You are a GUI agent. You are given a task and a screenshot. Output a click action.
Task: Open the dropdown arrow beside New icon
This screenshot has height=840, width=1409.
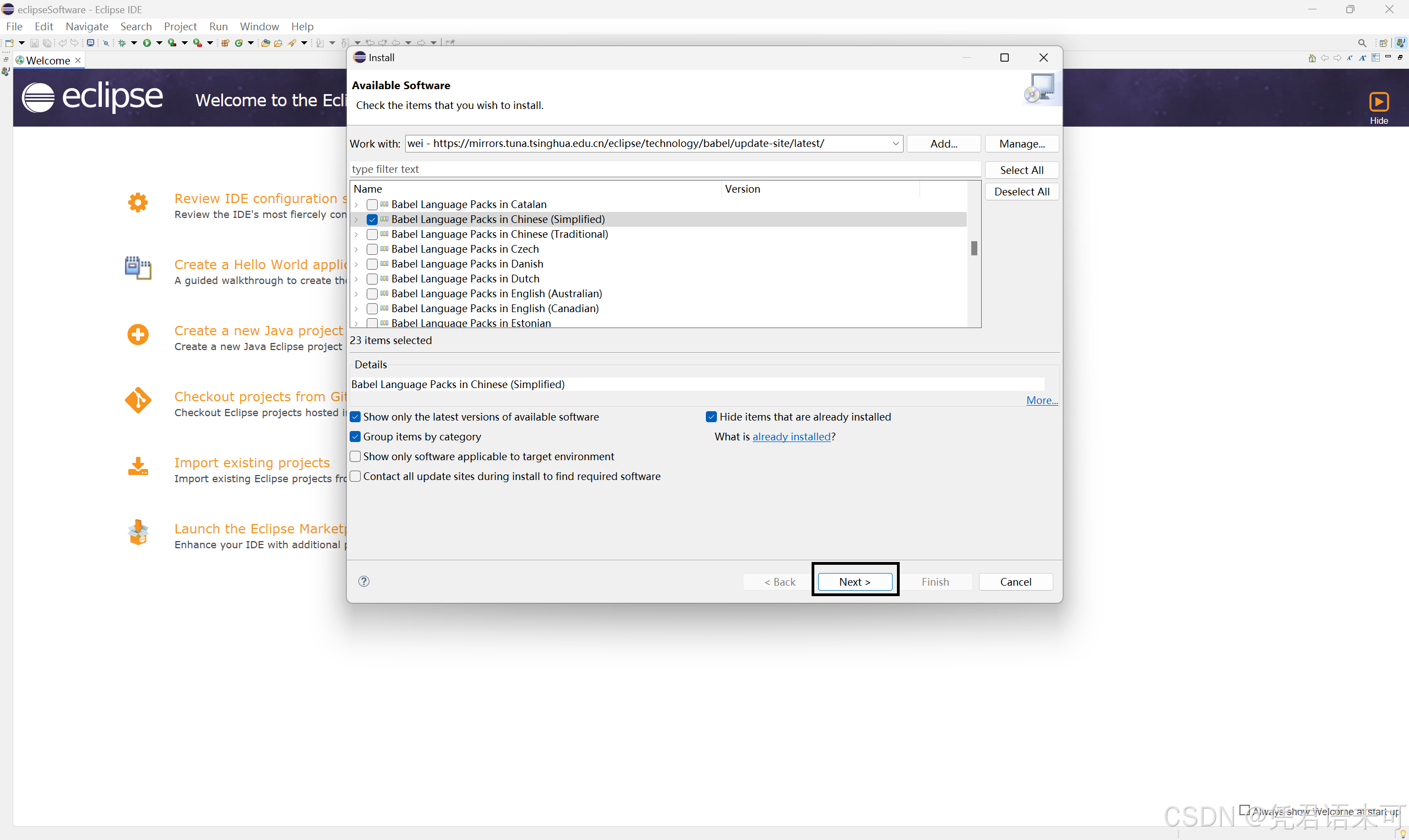[x=21, y=42]
